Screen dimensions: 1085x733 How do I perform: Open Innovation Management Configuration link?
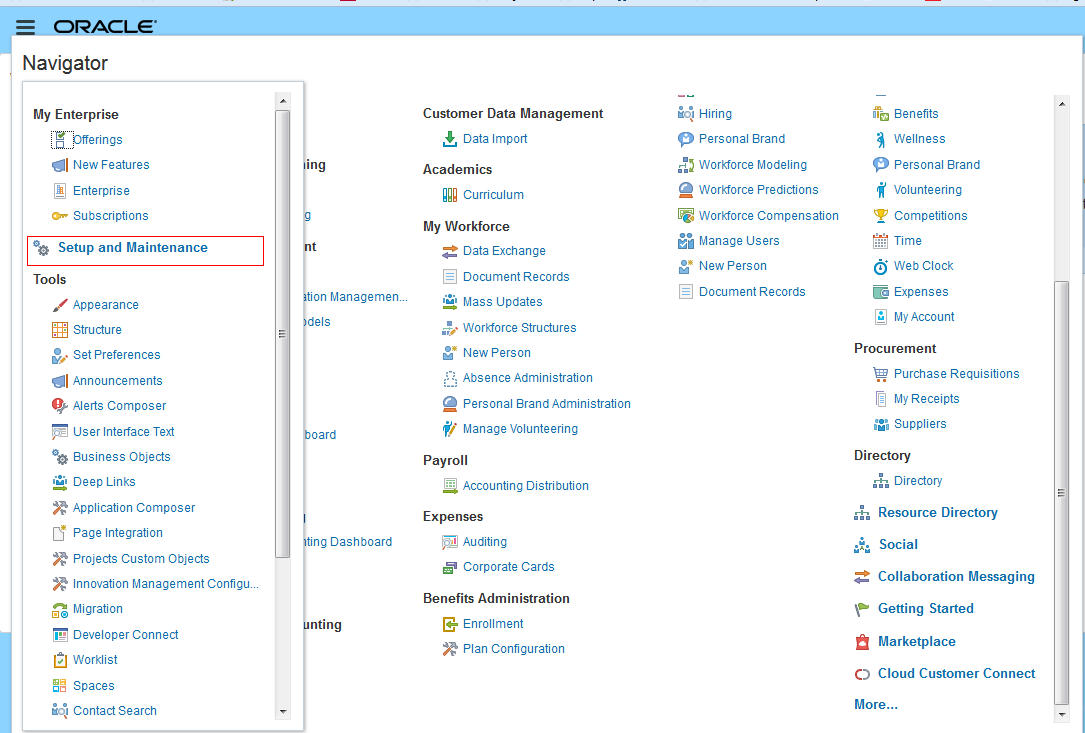tap(165, 583)
